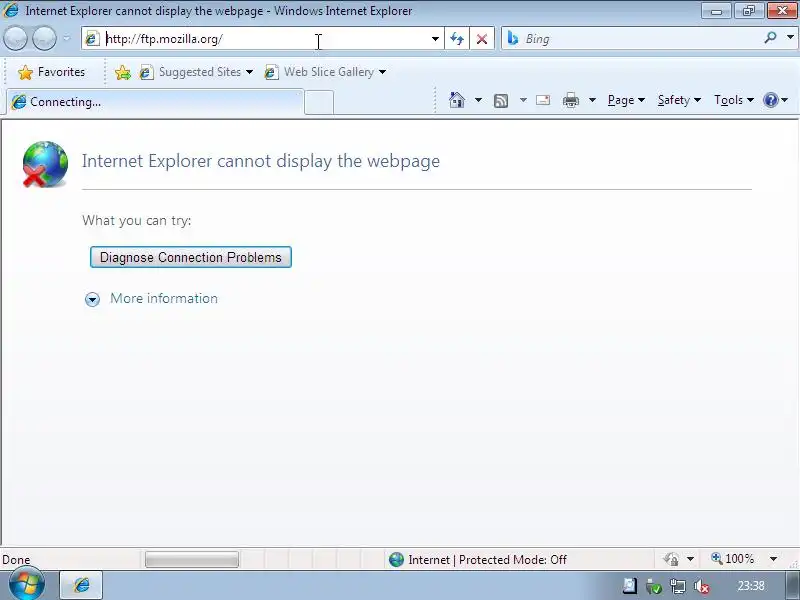Click Internet Protected Mode status zone
This screenshot has height=600, width=800.
pyautogui.click(x=478, y=559)
